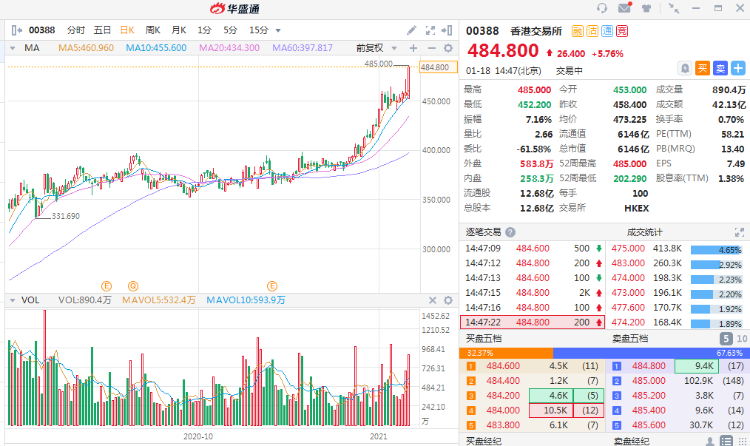Screen dimensions: 750x446
Task: Open customer service headset icon
Action: pyautogui.click(x=601, y=8)
